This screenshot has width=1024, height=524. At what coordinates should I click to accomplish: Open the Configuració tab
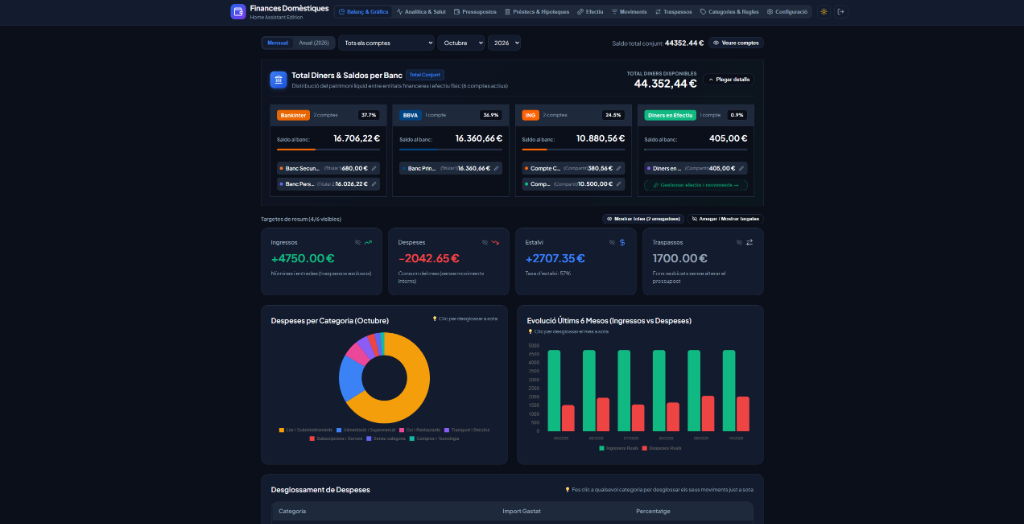click(787, 12)
